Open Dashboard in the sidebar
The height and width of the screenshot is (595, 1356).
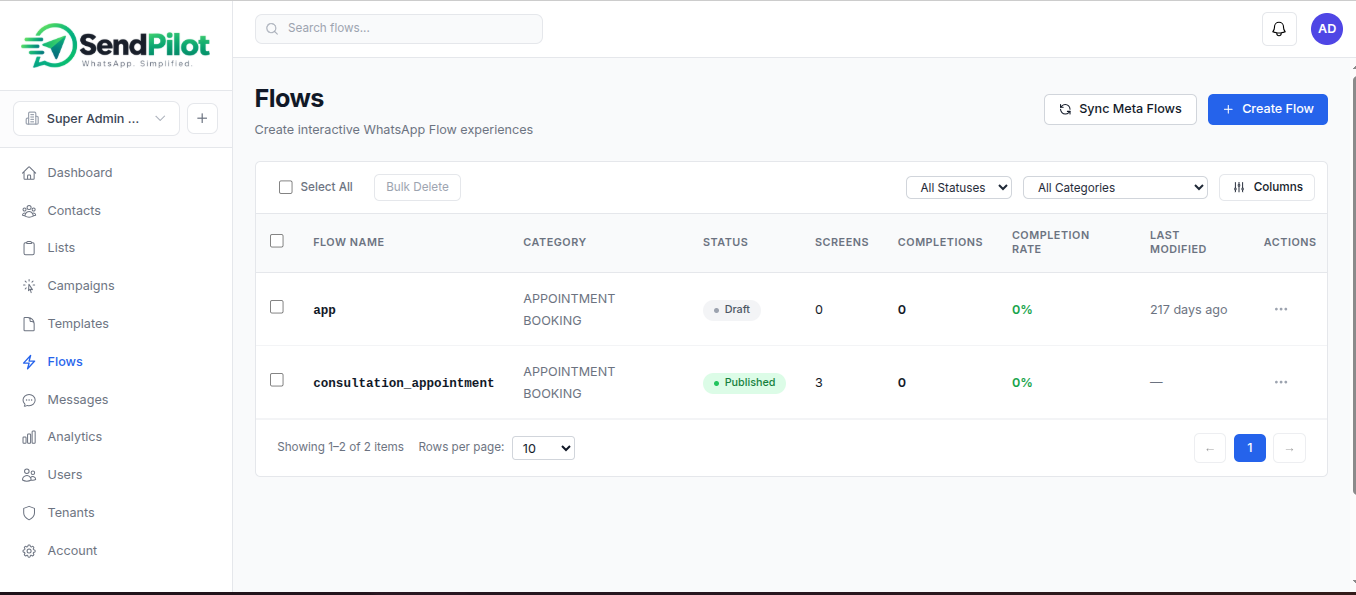[80, 173]
